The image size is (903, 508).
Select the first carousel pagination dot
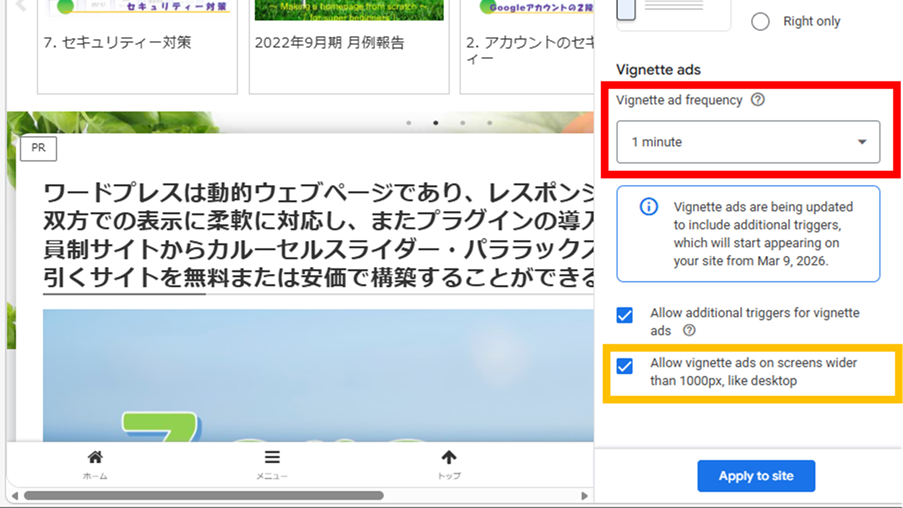click(x=408, y=123)
